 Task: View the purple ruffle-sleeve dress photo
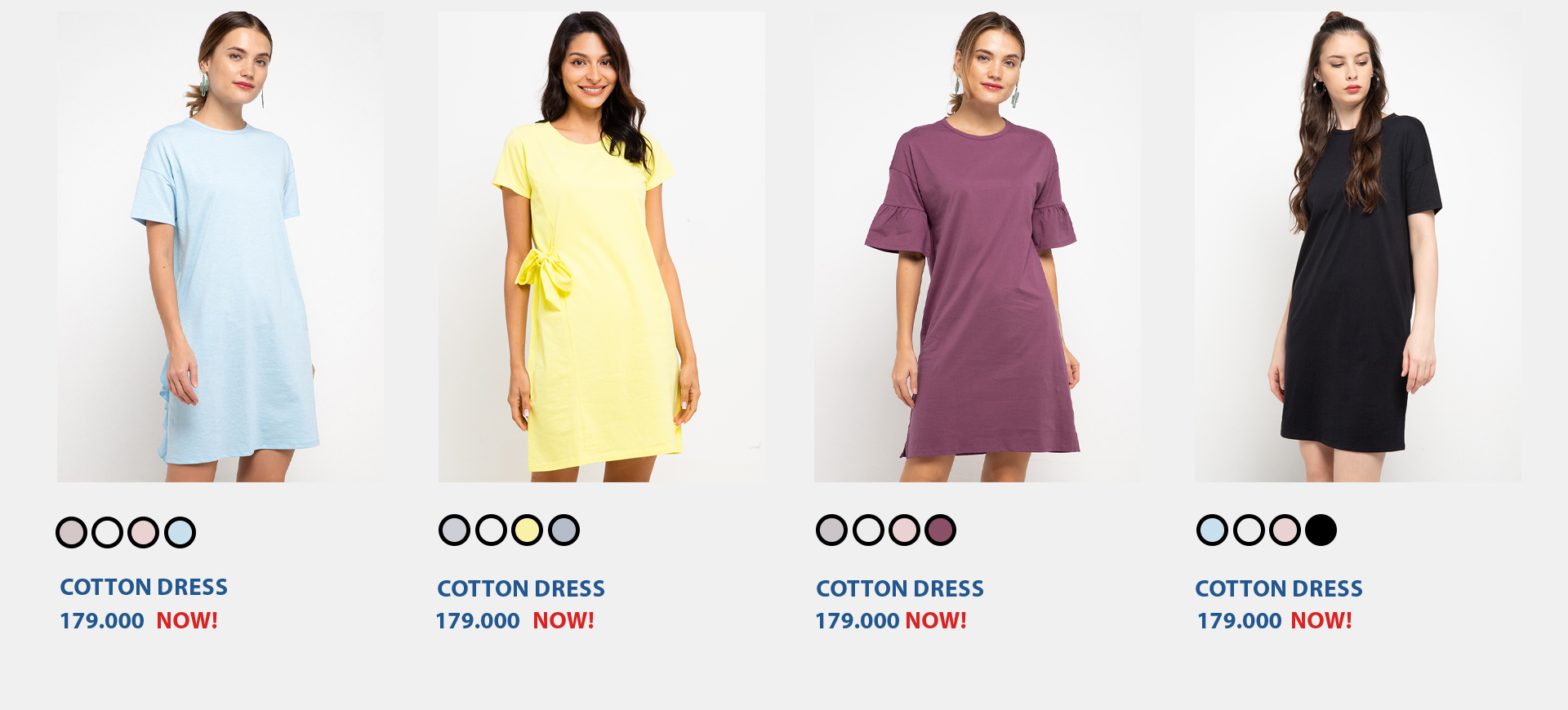point(977,246)
